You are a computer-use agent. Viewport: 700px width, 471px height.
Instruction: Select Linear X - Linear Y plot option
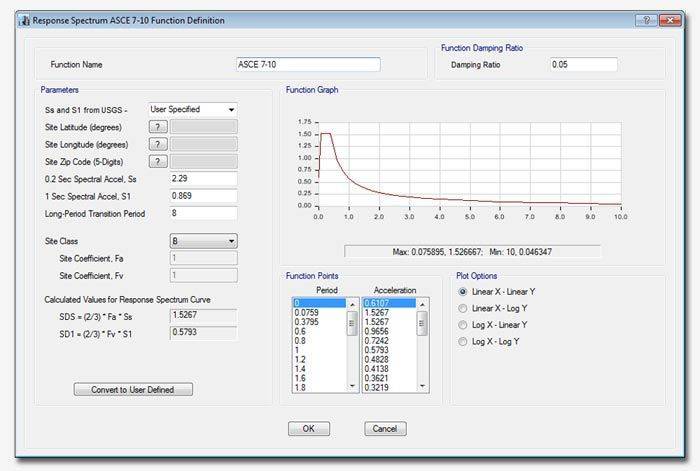click(463, 292)
